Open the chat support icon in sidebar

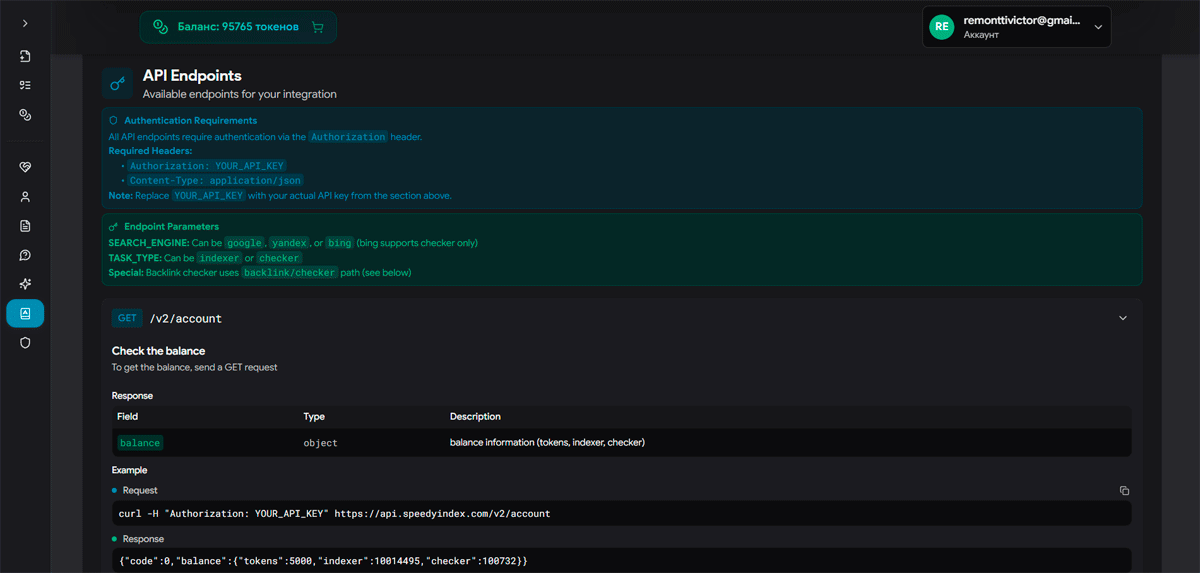click(x=25, y=255)
